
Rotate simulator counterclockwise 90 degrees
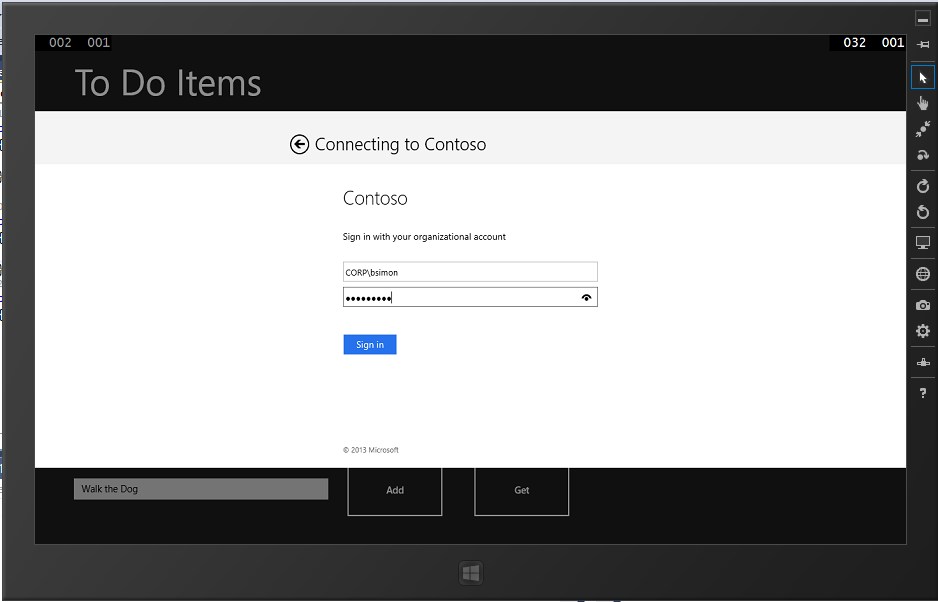click(x=922, y=212)
